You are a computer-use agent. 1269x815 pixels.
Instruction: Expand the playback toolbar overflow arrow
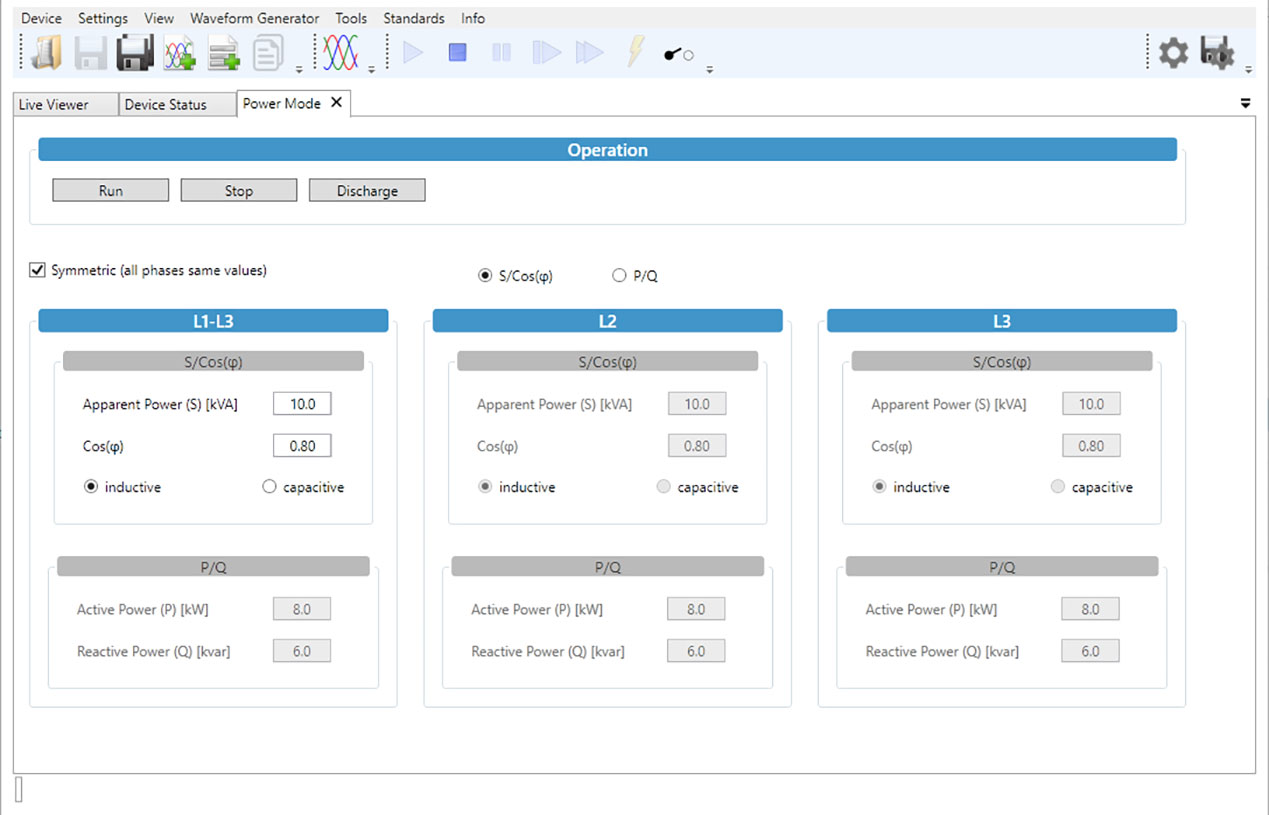point(710,70)
